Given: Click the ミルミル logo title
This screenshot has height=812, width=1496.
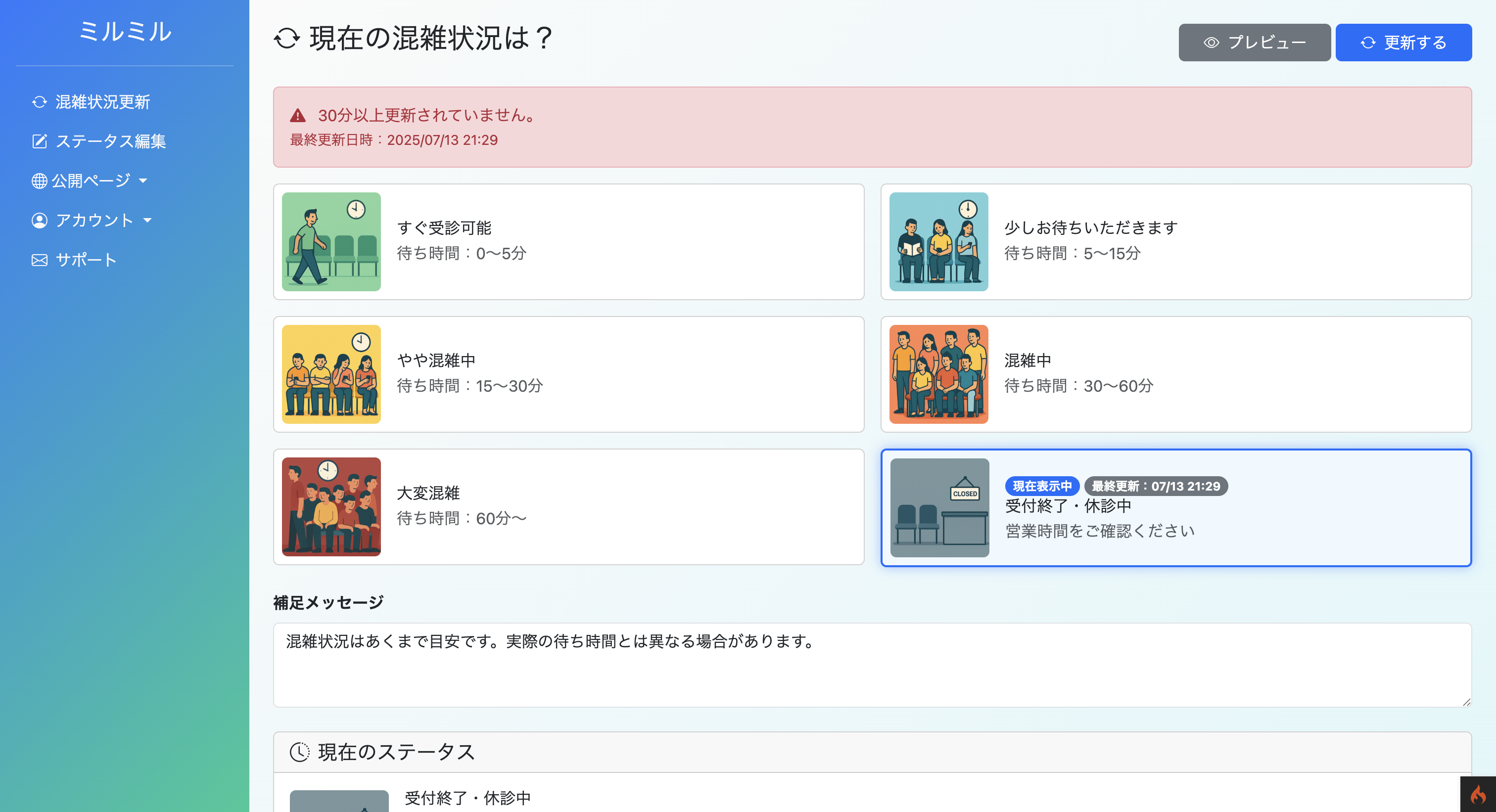Looking at the screenshot, I should tap(125, 31).
